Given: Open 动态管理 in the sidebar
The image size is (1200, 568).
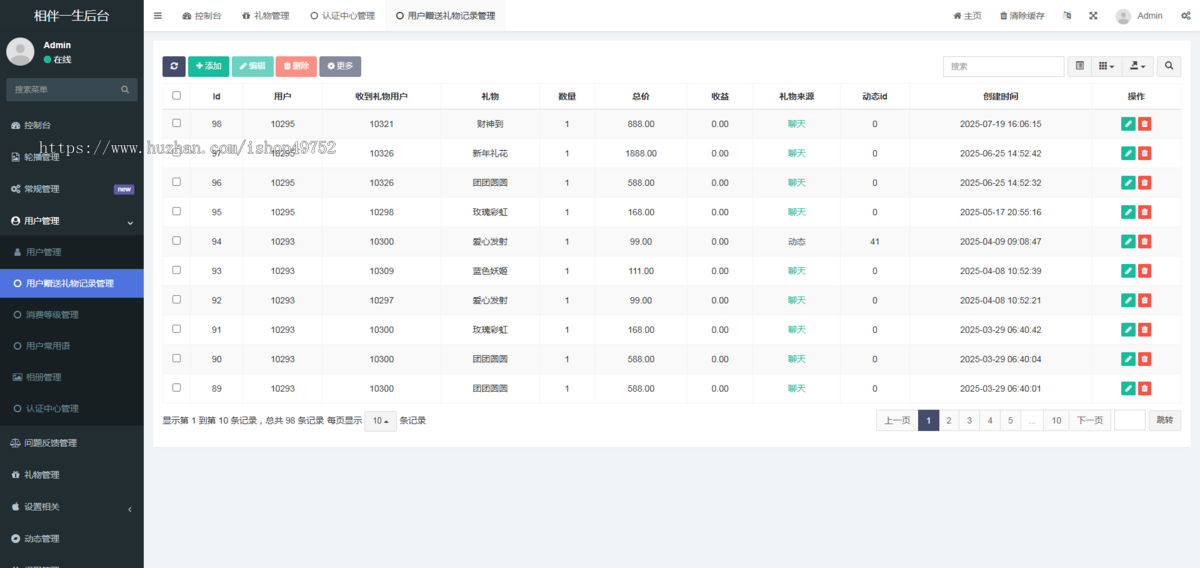Looking at the screenshot, I should 71,539.
